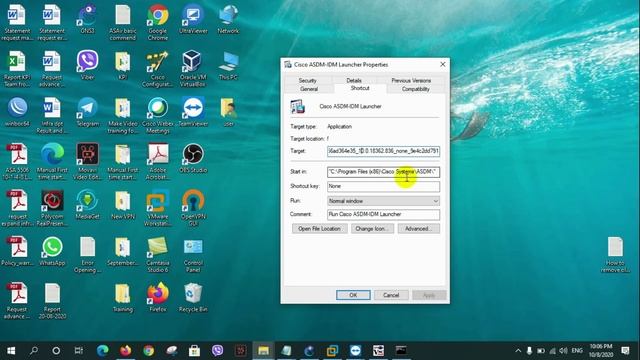Open Oracle VM VirtualBox desktop icon

coord(193,69)
